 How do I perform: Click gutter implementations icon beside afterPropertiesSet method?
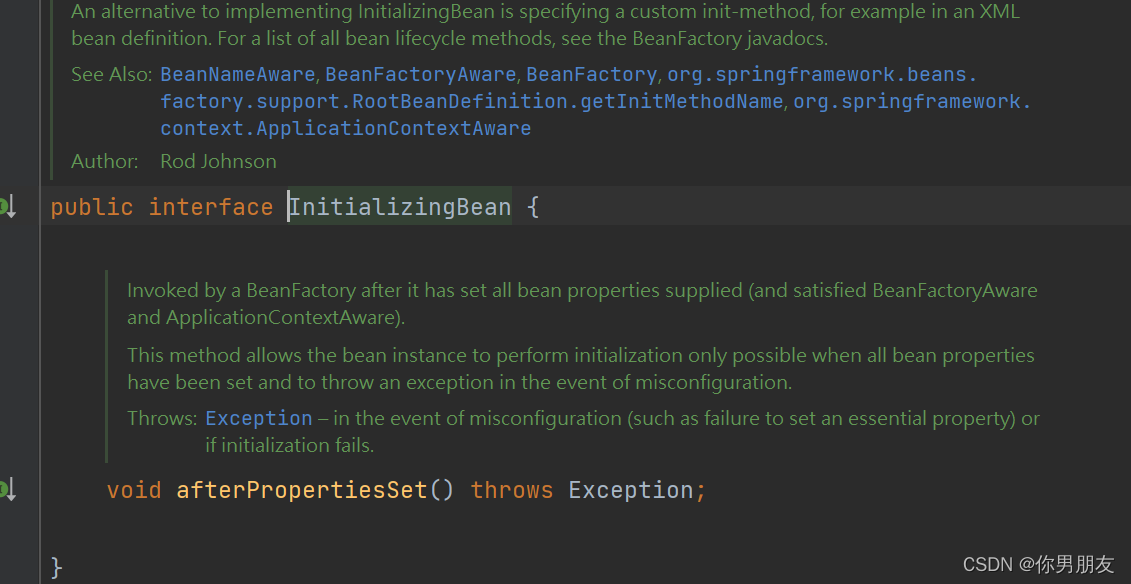(8, 490)
